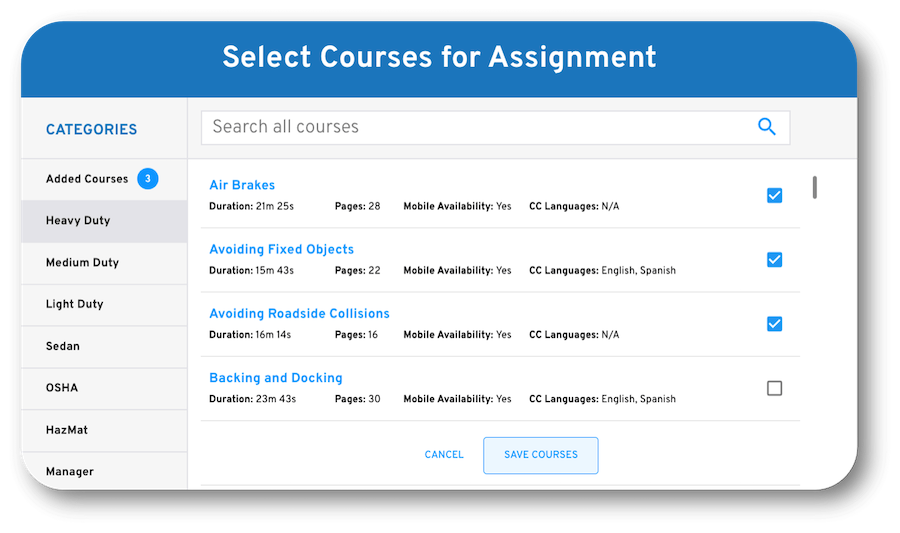This screenshot has height=533, width=900.
Task: Switch to the Light Duty category
Action: [74, 304]
